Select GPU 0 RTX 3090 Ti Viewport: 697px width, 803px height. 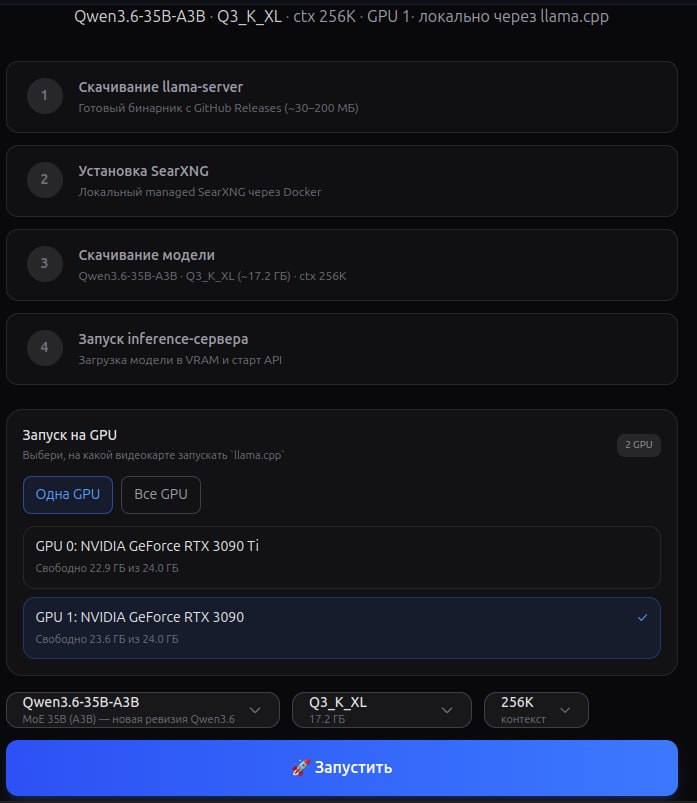point(342,557)
